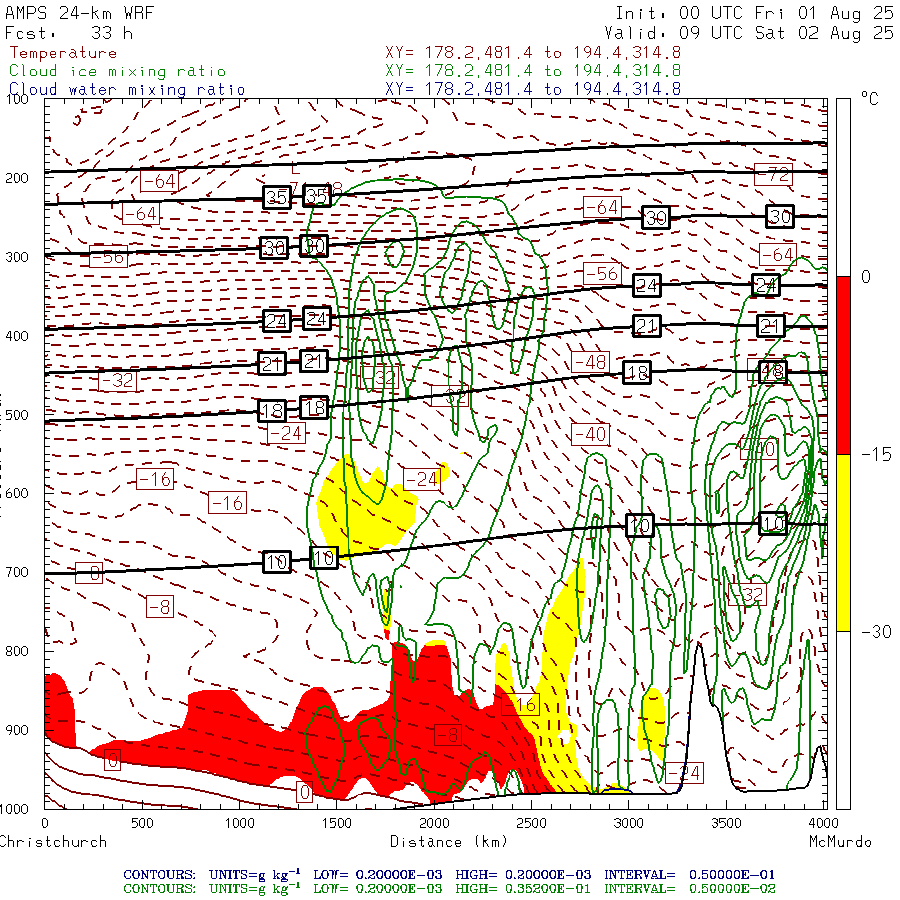Click the red 'Temperature' legend label
Viewport: 900px width, 900px height.
tap(63, 53)
